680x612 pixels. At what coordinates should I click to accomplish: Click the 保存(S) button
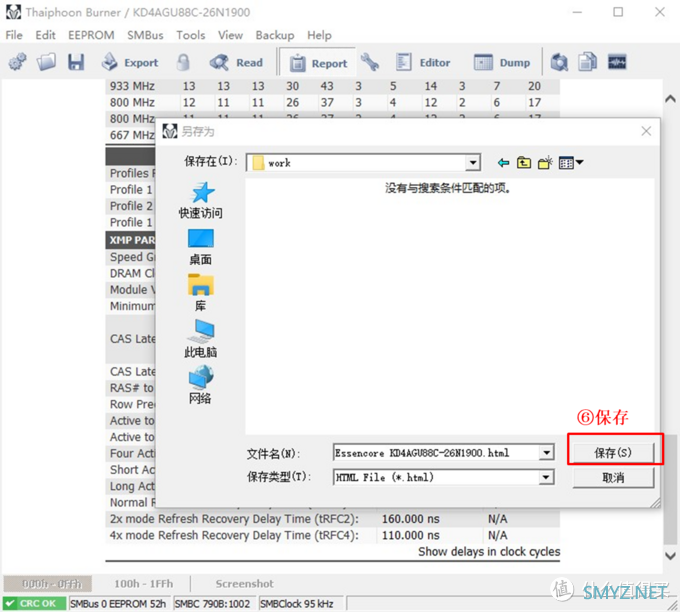[613, 453]
